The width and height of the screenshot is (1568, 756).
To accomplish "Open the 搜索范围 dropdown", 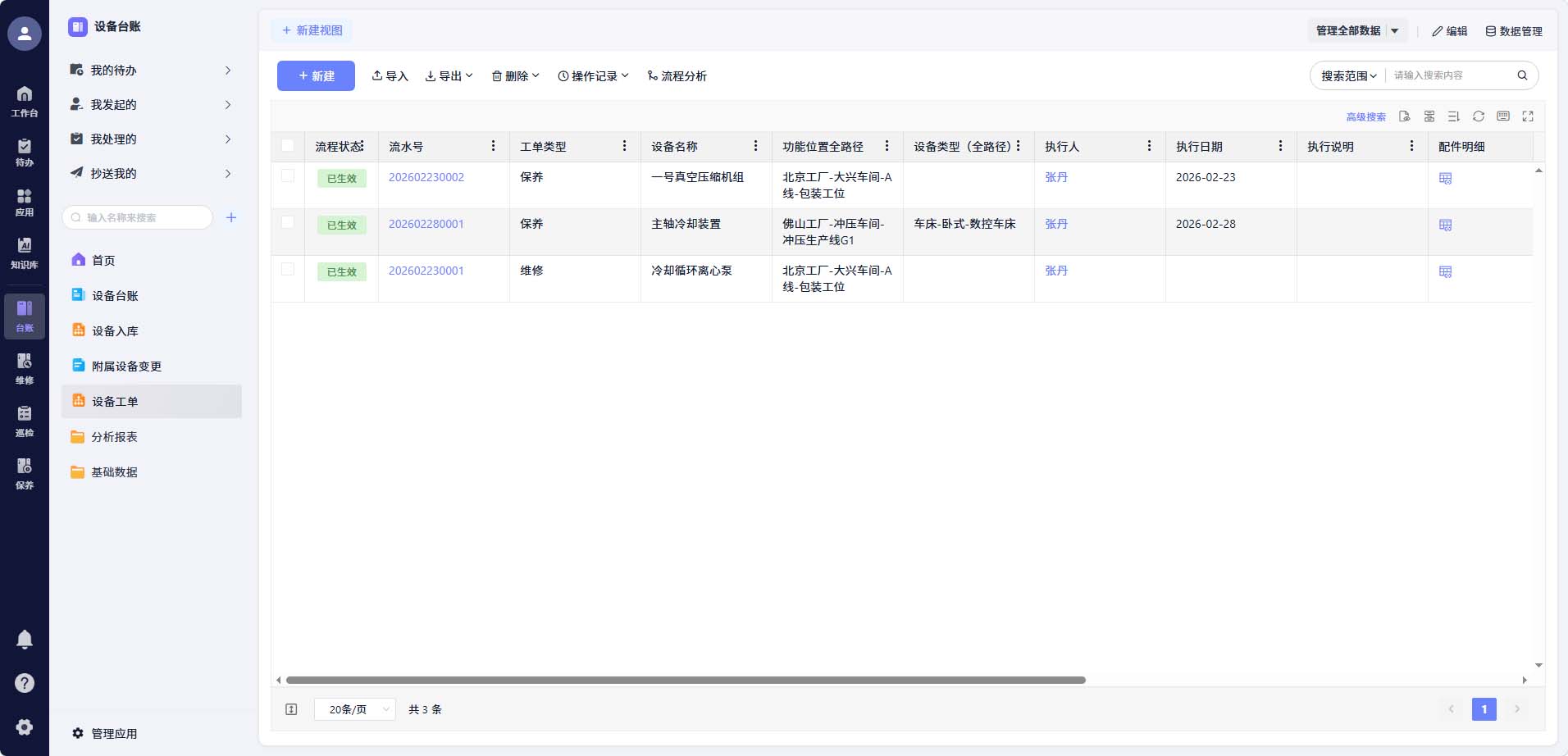I will click(1349, 75).
